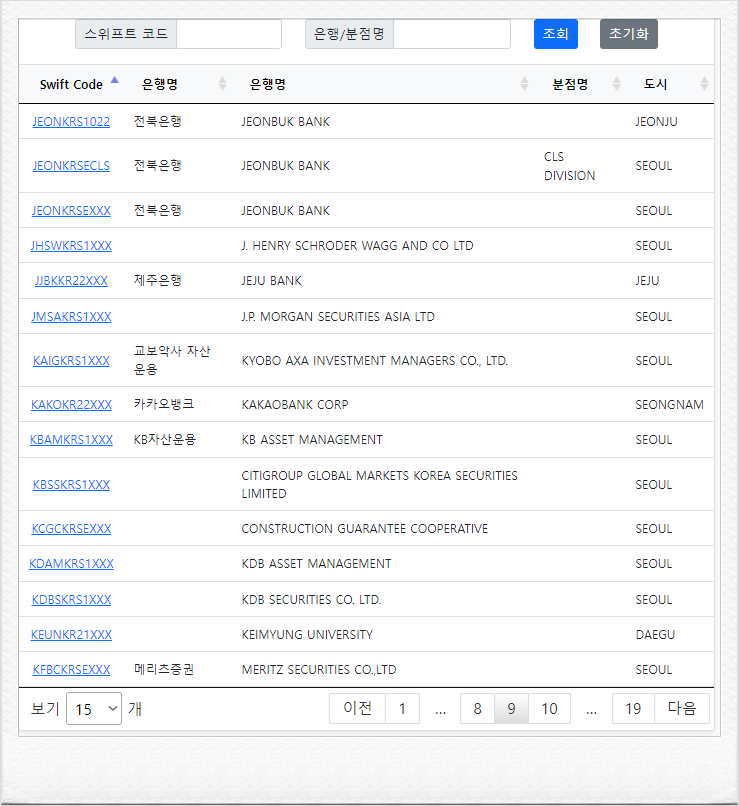Image resolution: width=739 pixels, height=806 pixels.
Task: Jump to last page 19
Action: point(633,708)
